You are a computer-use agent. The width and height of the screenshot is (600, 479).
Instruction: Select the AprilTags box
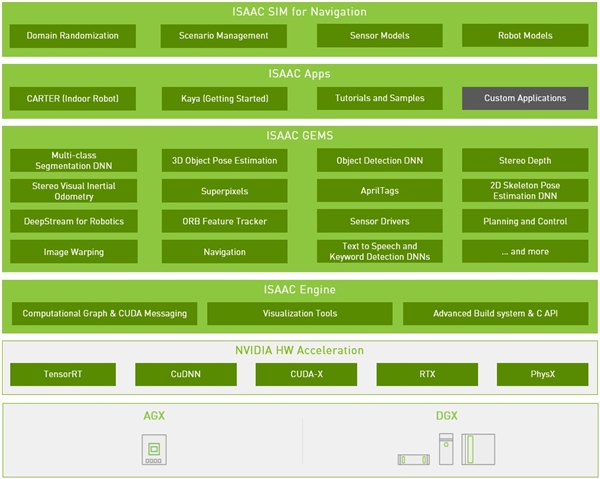point(380,191)
